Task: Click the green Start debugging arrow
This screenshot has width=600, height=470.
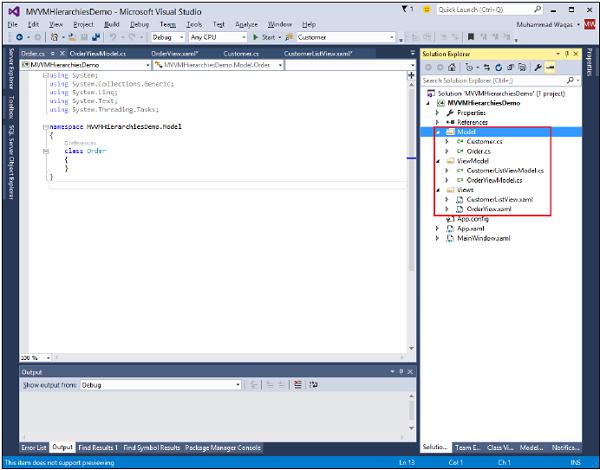Action: pos(256,37)
